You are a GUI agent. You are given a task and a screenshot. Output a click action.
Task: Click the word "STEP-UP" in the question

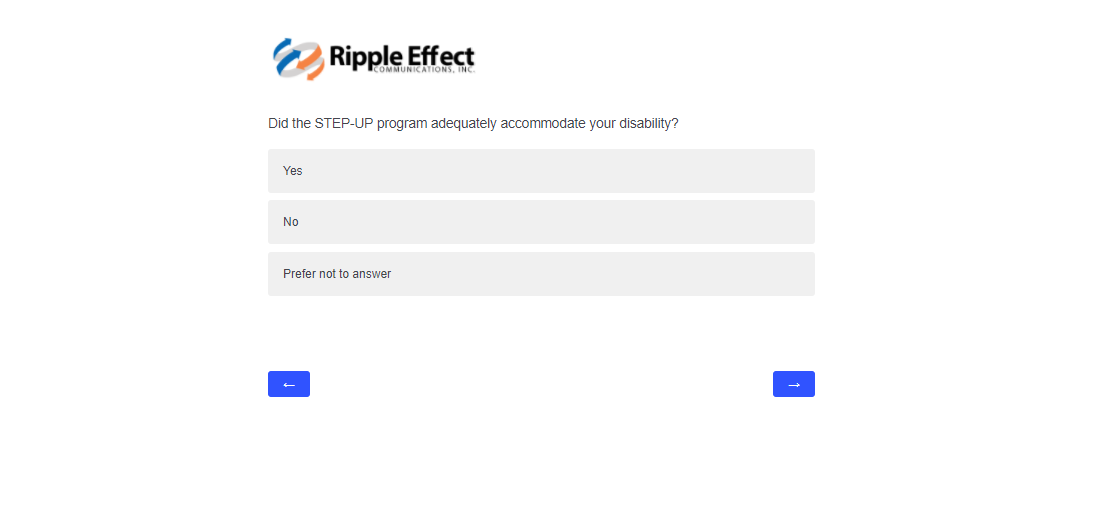point(343,124)
